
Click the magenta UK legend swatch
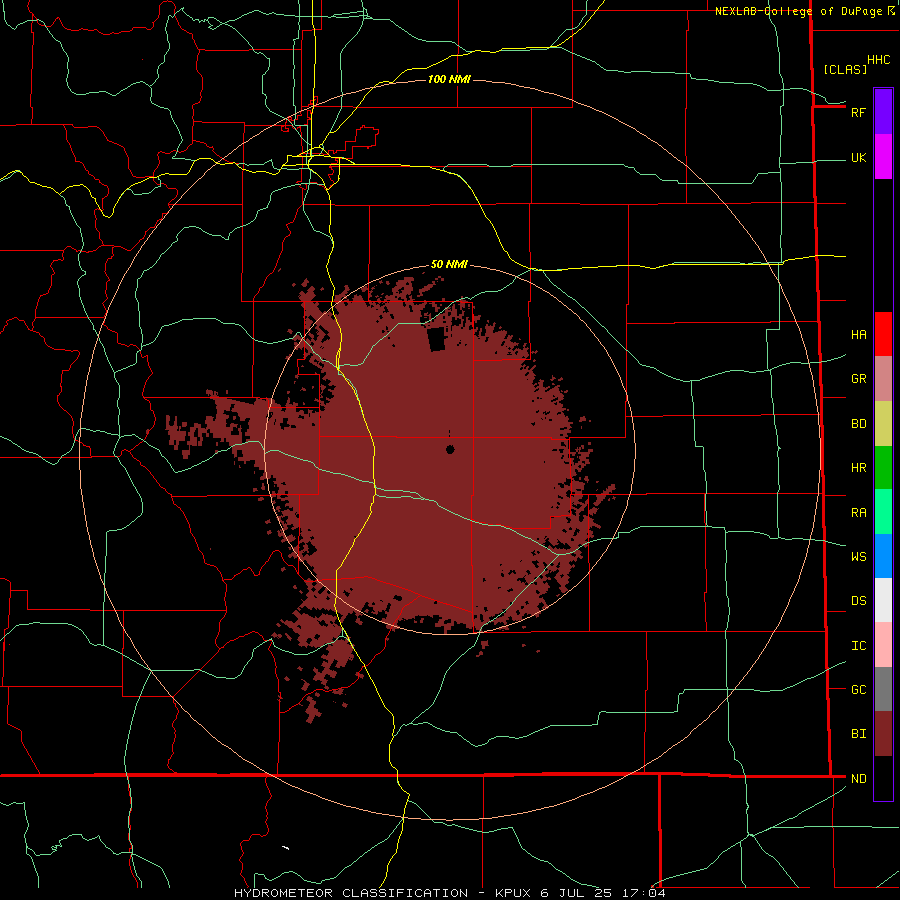pos(883,157)
